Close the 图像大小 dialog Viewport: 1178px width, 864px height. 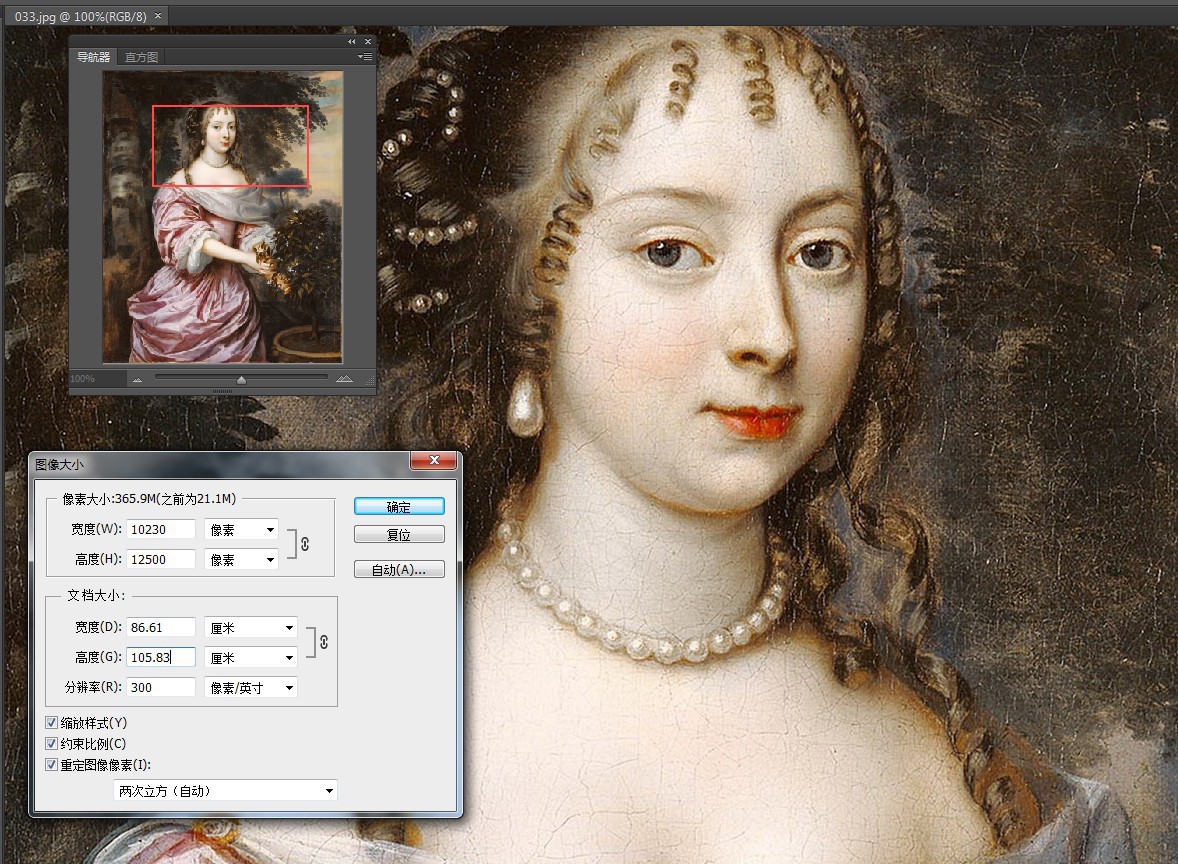[x=434, y=460]
